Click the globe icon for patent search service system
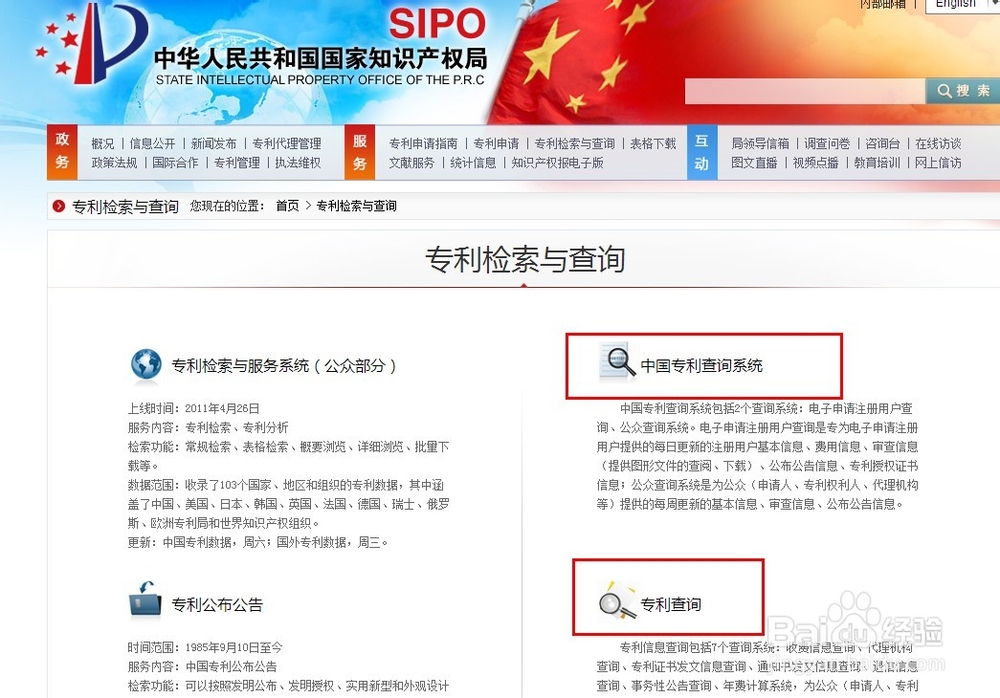1000x698 pixels. pyautogui.click(x=146, y=365)
